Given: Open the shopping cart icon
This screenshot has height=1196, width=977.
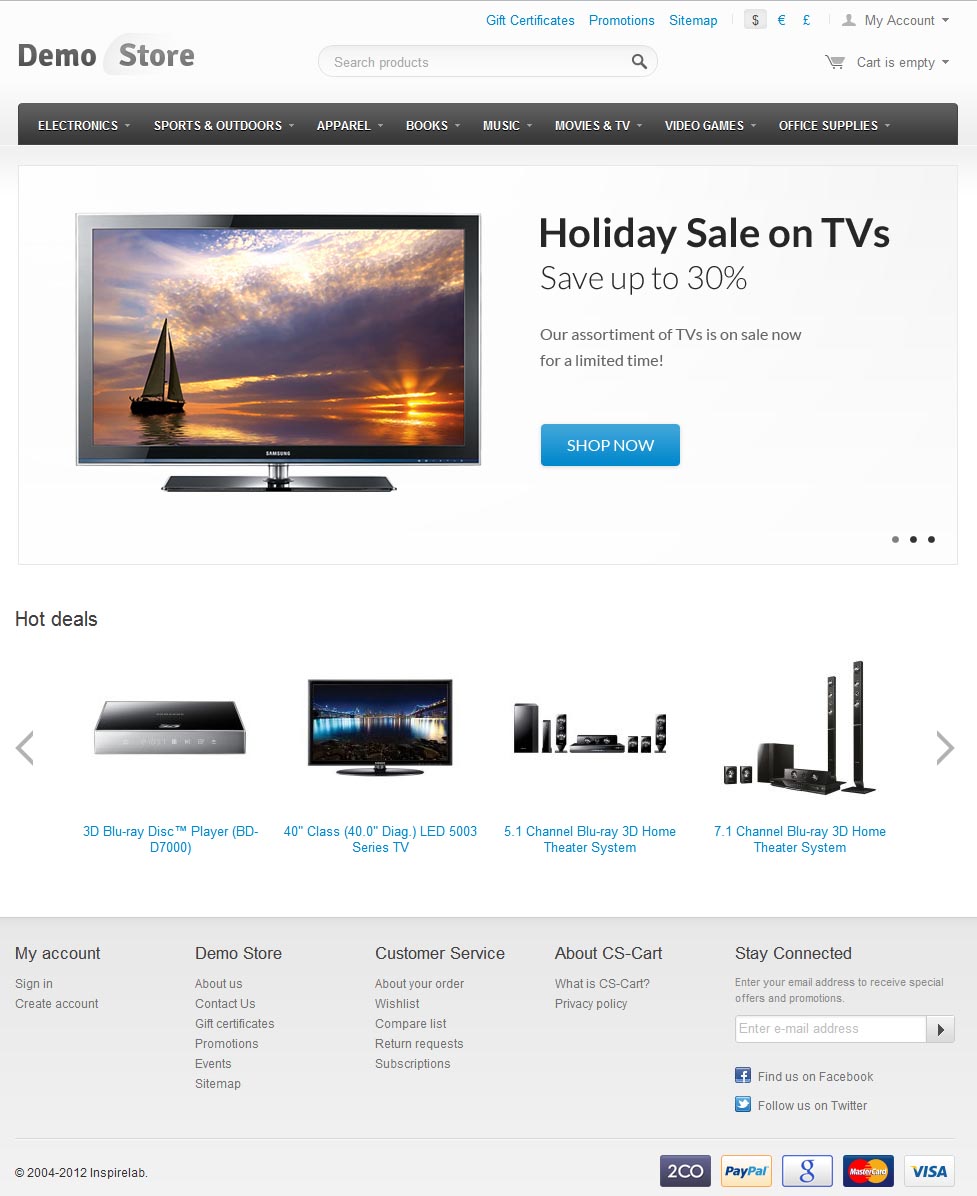Looking at the screenshot, I should [835, 62].
